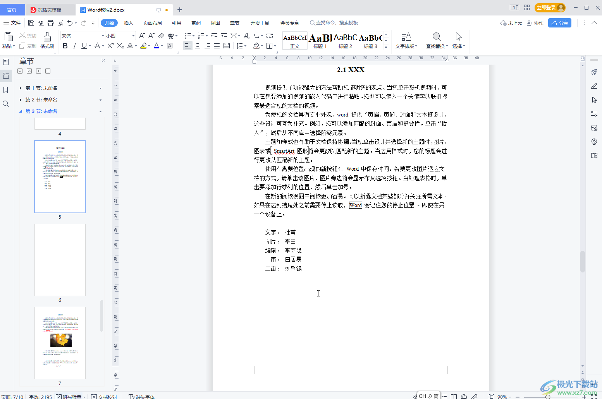Switch to the 审阅 Review tab
The width and height of the screenshot is (602, 399).
click(x=196, y=23)
